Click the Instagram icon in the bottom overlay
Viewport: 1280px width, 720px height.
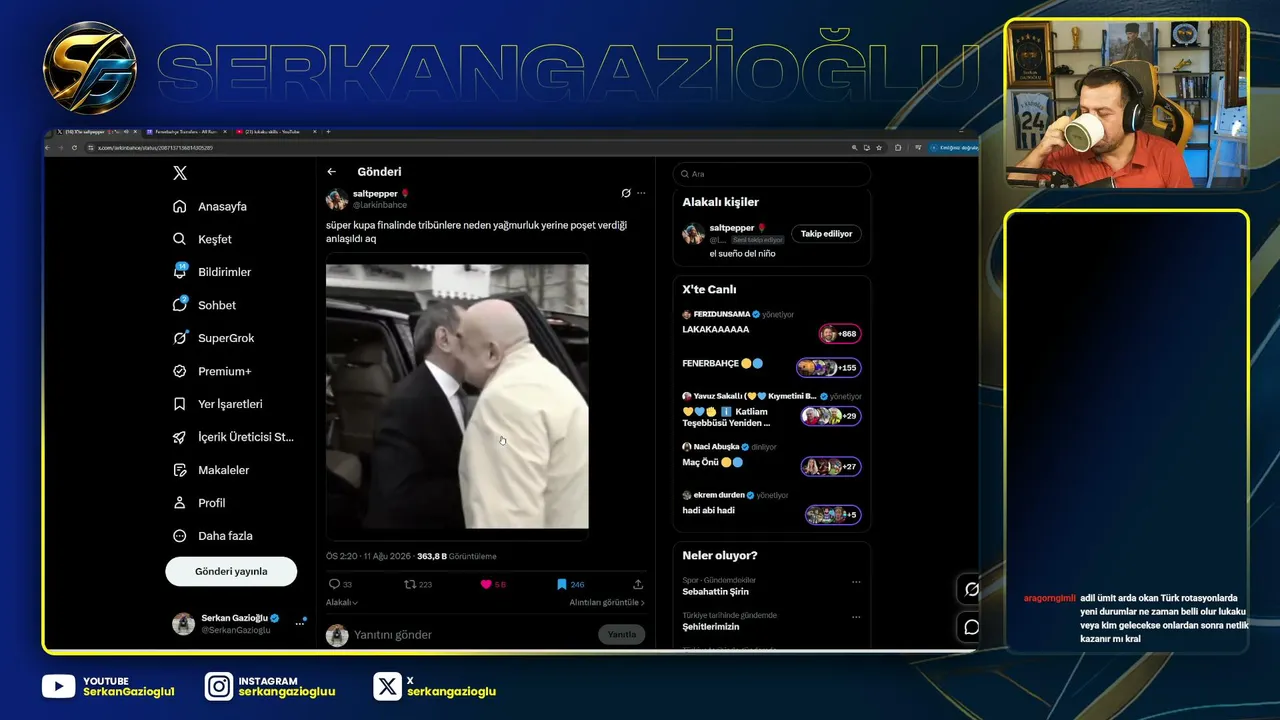point(219,686)
